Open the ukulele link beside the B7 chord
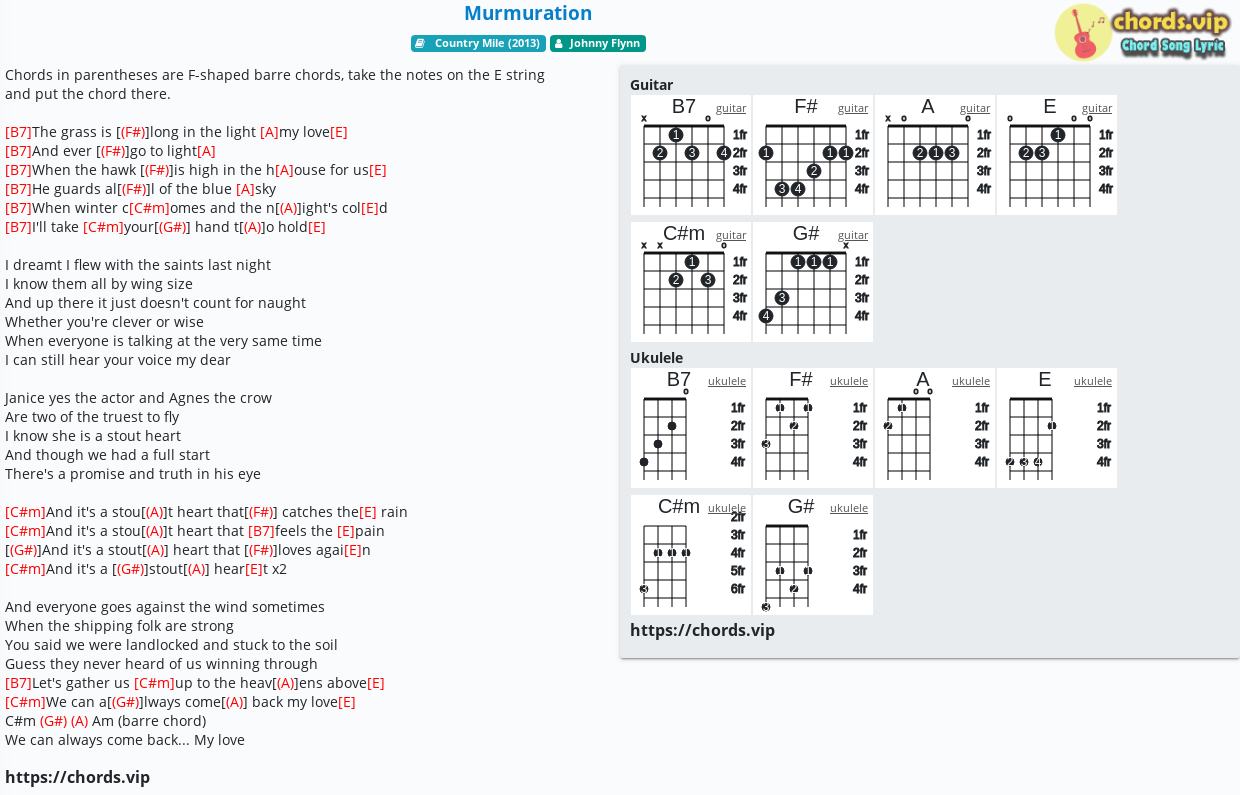1240x795 pixels. [x=727, y=381]
